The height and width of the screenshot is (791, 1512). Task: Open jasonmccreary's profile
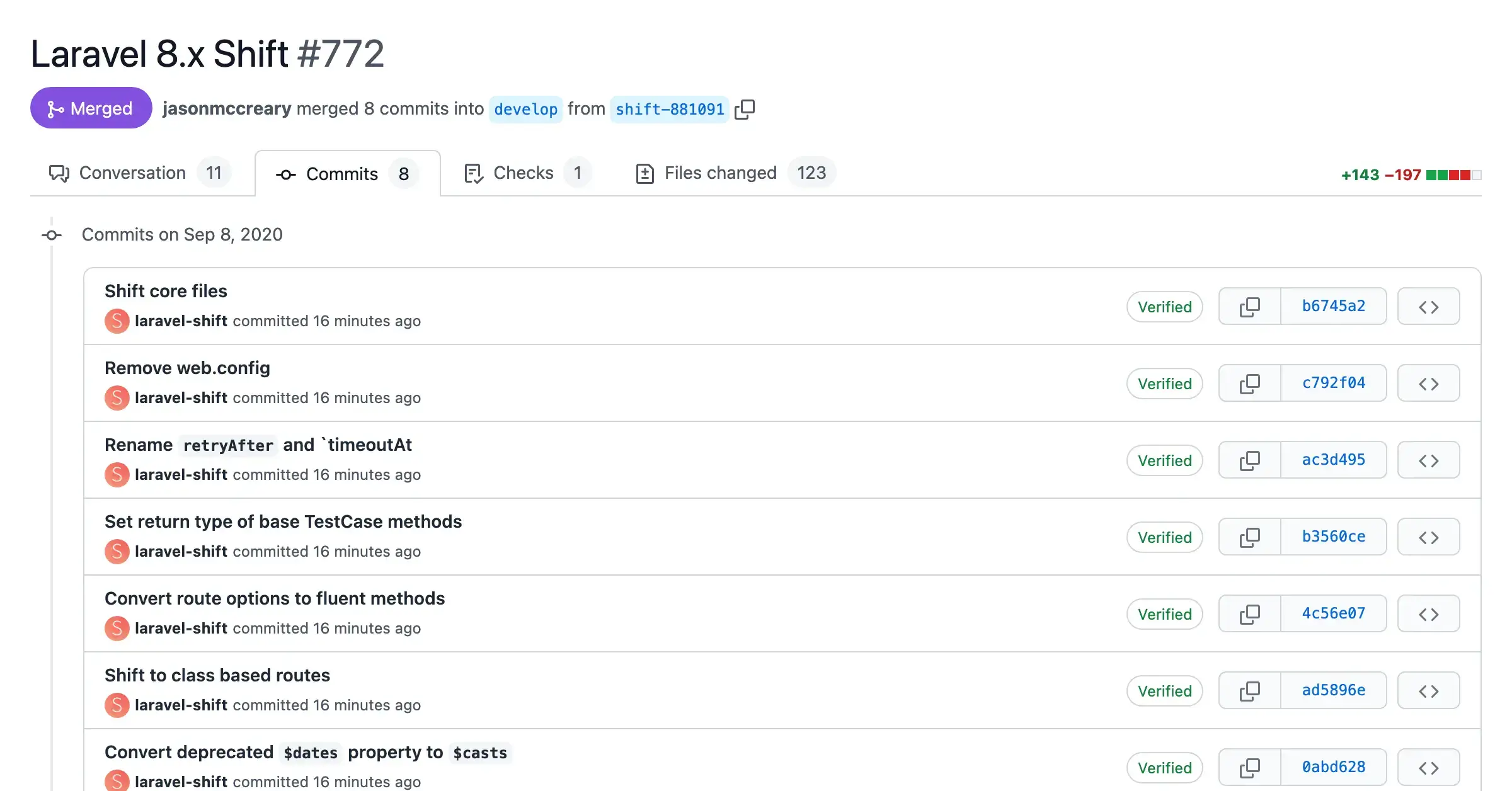[x=227, y=108]
